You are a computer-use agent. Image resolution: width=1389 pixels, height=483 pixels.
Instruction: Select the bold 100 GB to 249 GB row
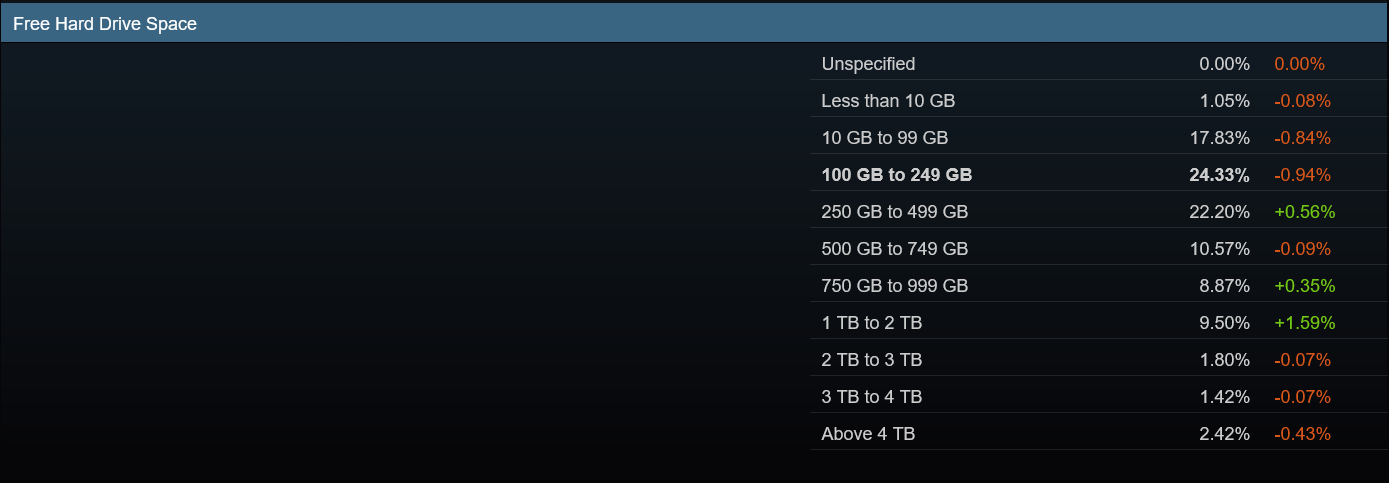pyautogui.click(x=896, y=175)
